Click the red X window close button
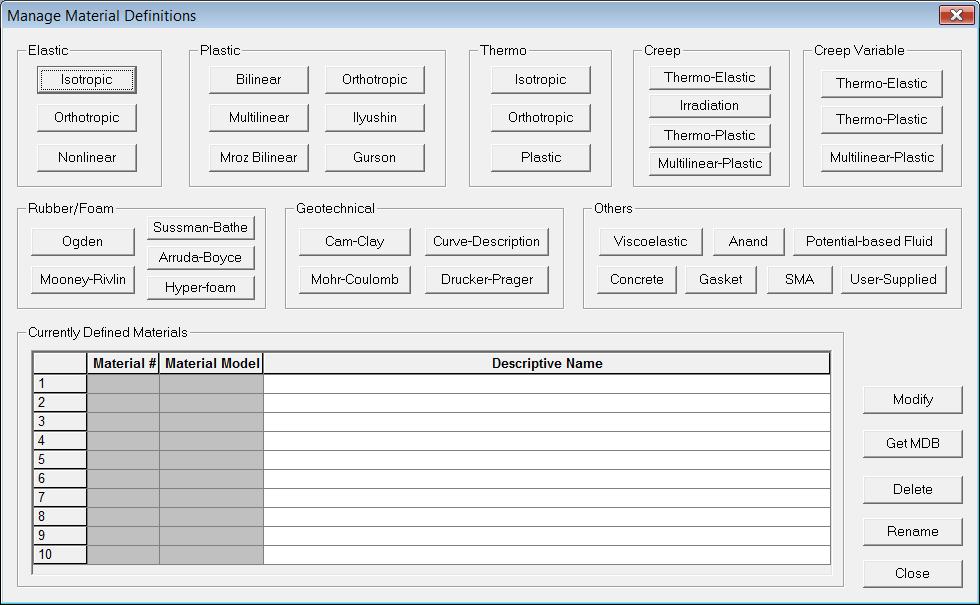Screen dimensions: 980x605 pyautogui.click(x=956, y=15)
